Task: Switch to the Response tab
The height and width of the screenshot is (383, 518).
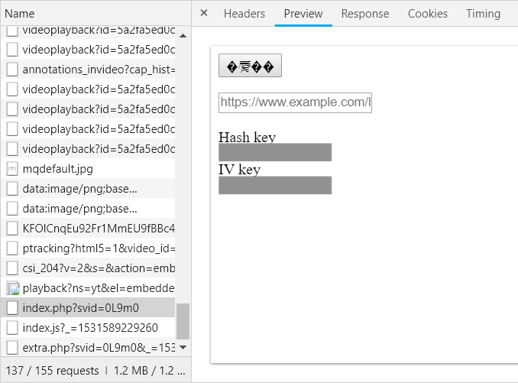Action: [x=365, y=14]
